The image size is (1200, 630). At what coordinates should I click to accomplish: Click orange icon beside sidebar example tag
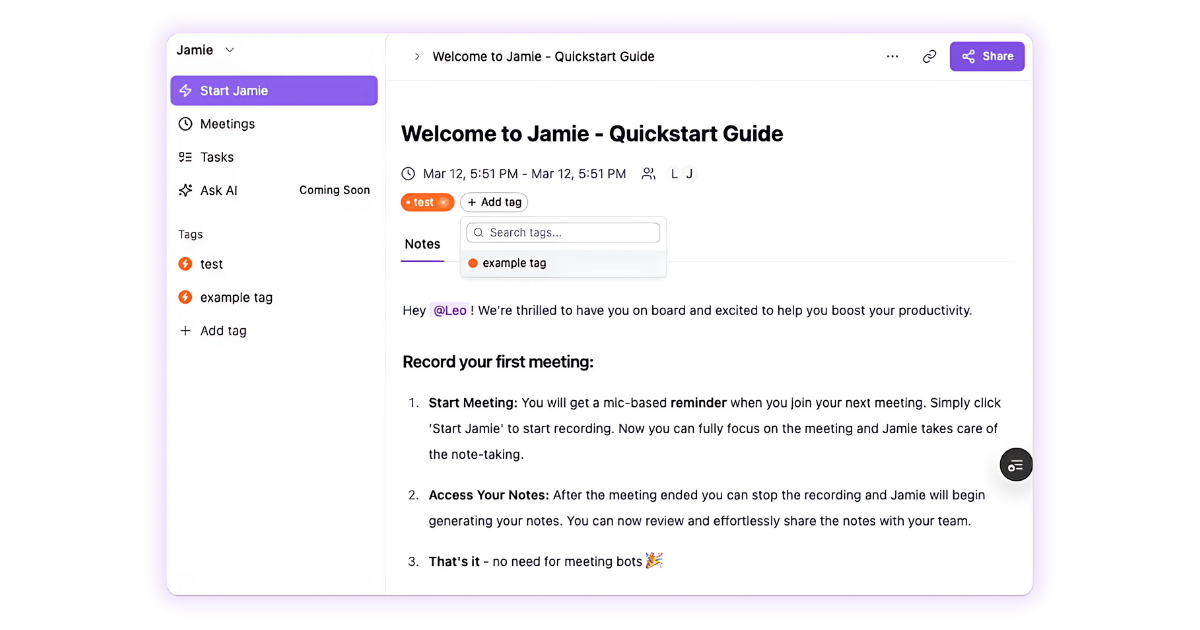(x=185, y=297)
